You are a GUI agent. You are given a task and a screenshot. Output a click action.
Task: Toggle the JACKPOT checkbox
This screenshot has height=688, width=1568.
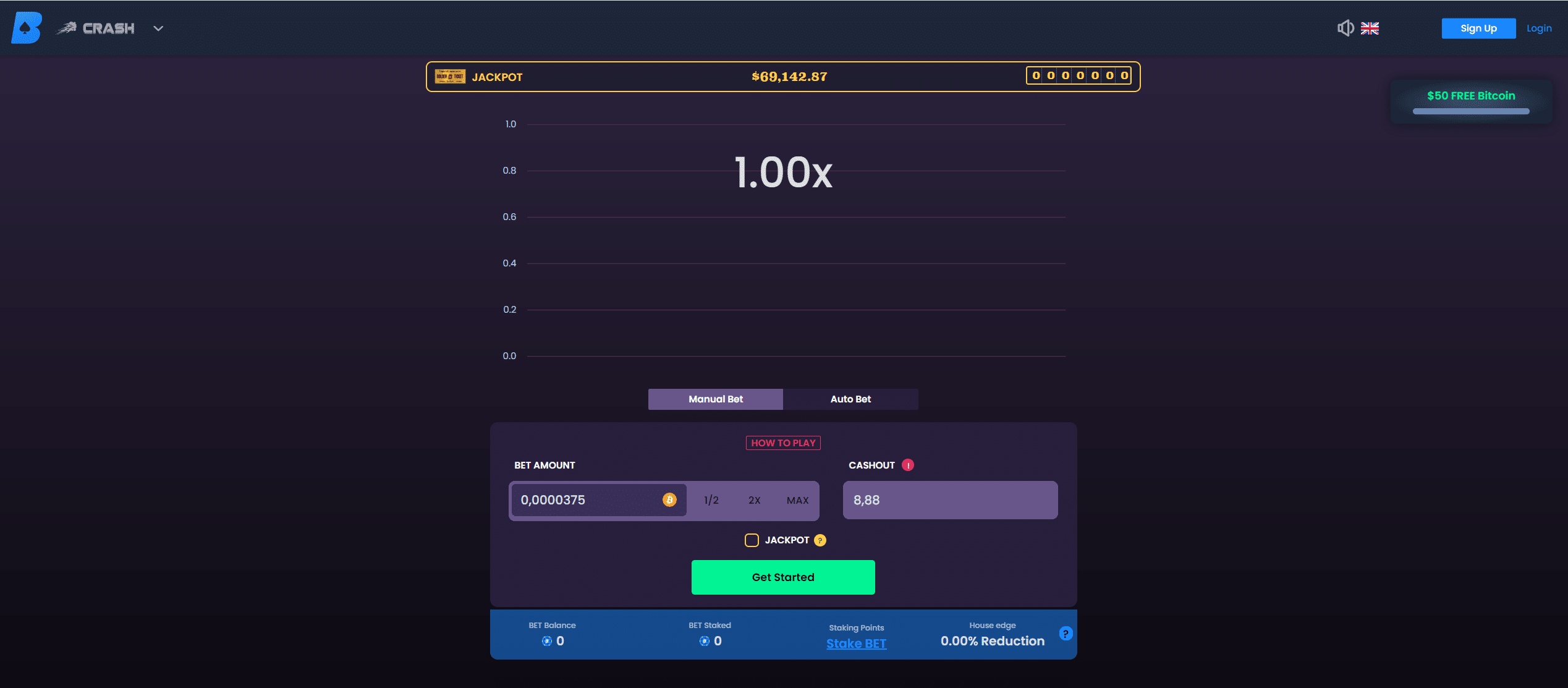coord(751,540)
